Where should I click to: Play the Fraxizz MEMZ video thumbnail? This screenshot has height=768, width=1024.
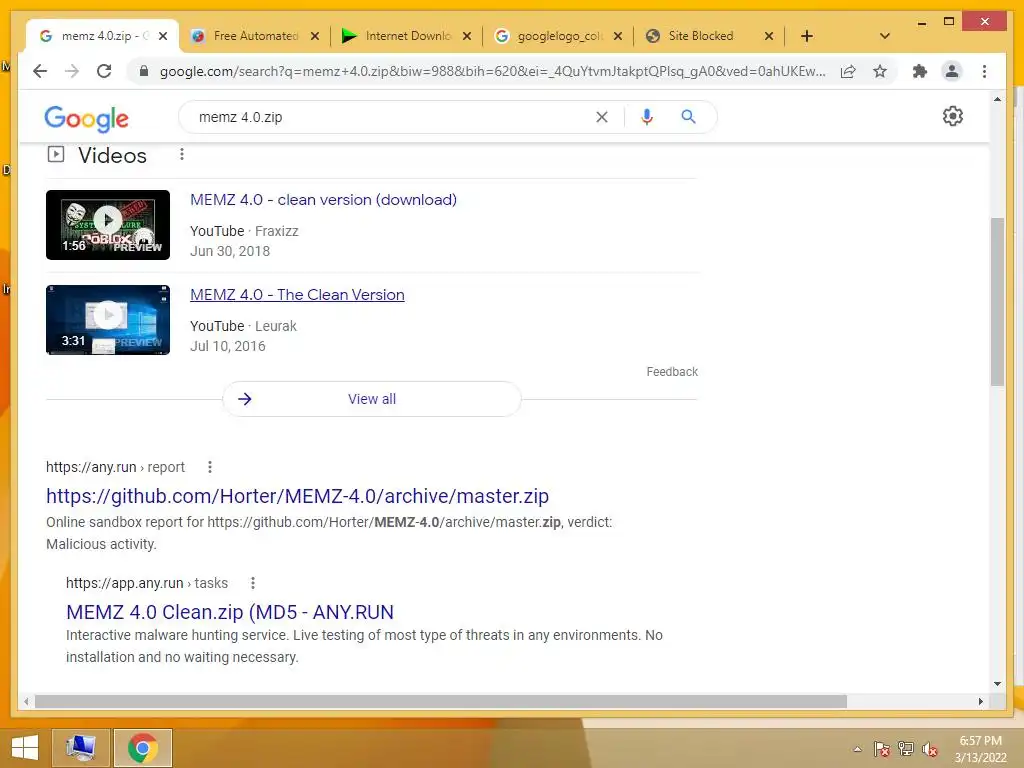click(x=108, y=225)
